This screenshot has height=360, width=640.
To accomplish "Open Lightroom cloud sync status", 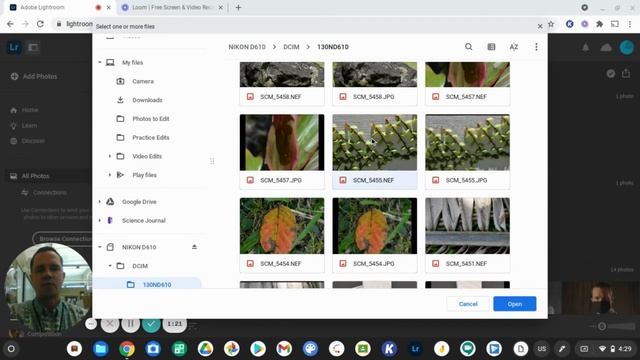I will (x=606, y=47).
